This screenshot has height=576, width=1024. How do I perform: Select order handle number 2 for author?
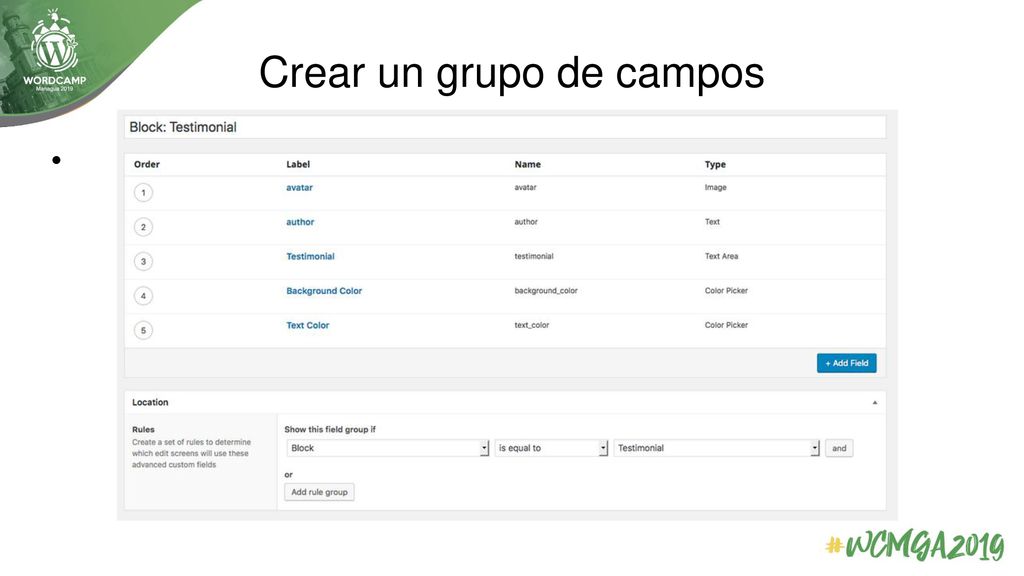[x=144, y=227]
